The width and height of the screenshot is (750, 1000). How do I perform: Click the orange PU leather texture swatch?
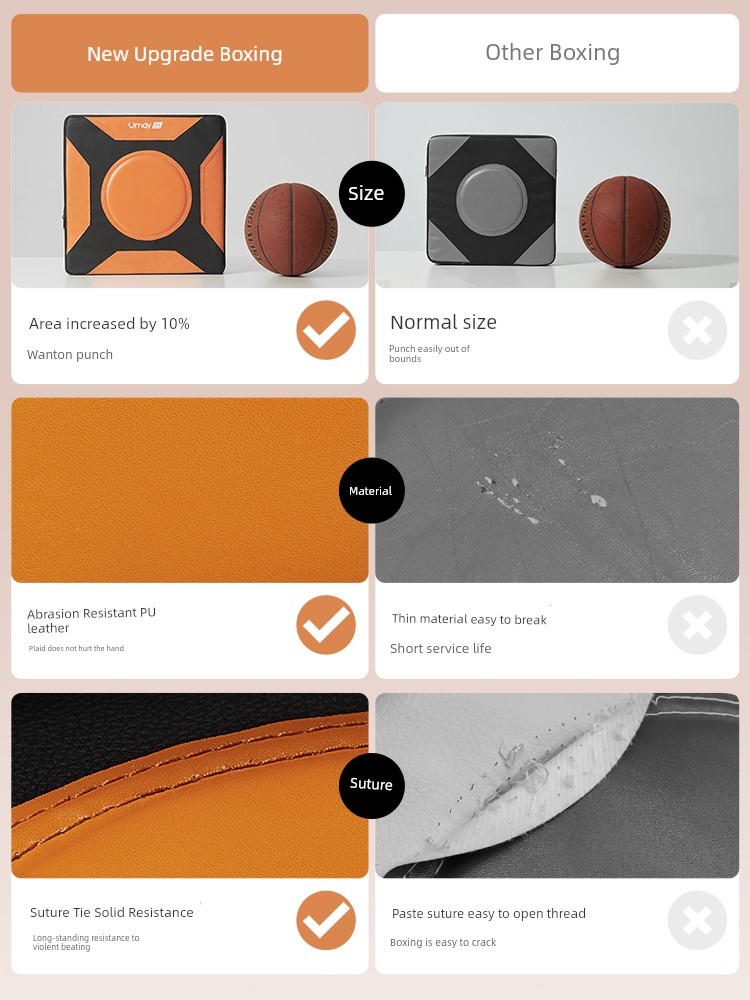coord(189,490)
